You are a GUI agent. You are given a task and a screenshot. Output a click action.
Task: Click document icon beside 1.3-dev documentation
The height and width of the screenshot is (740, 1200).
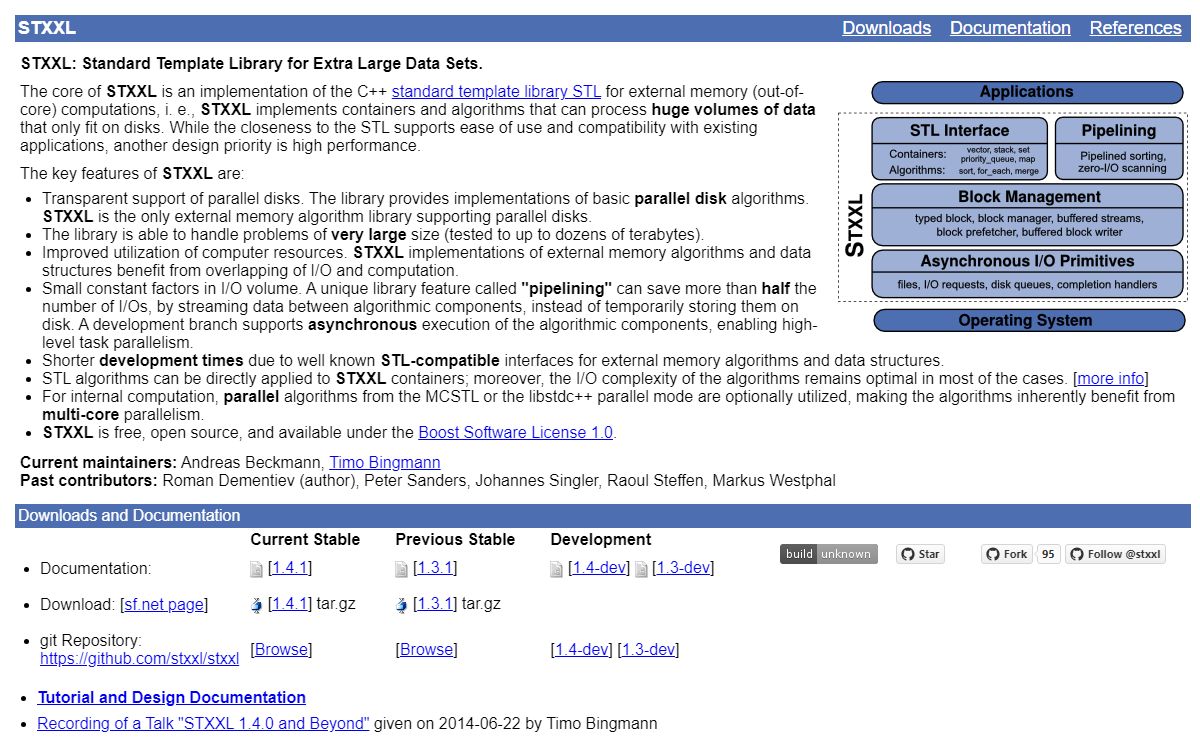640,569
